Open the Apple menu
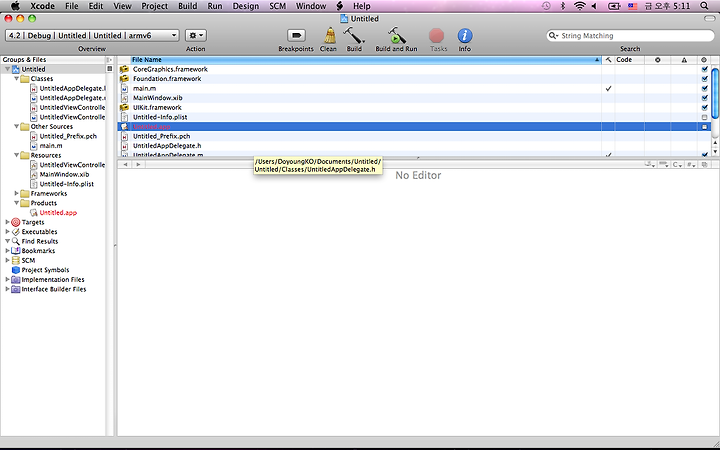 tap(15, 6)
